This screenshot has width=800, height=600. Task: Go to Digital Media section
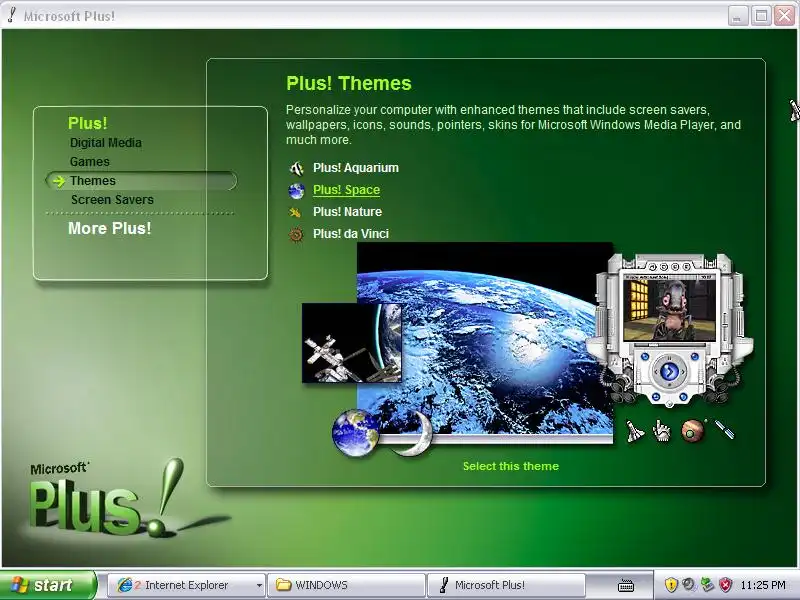tap(106, 143)
